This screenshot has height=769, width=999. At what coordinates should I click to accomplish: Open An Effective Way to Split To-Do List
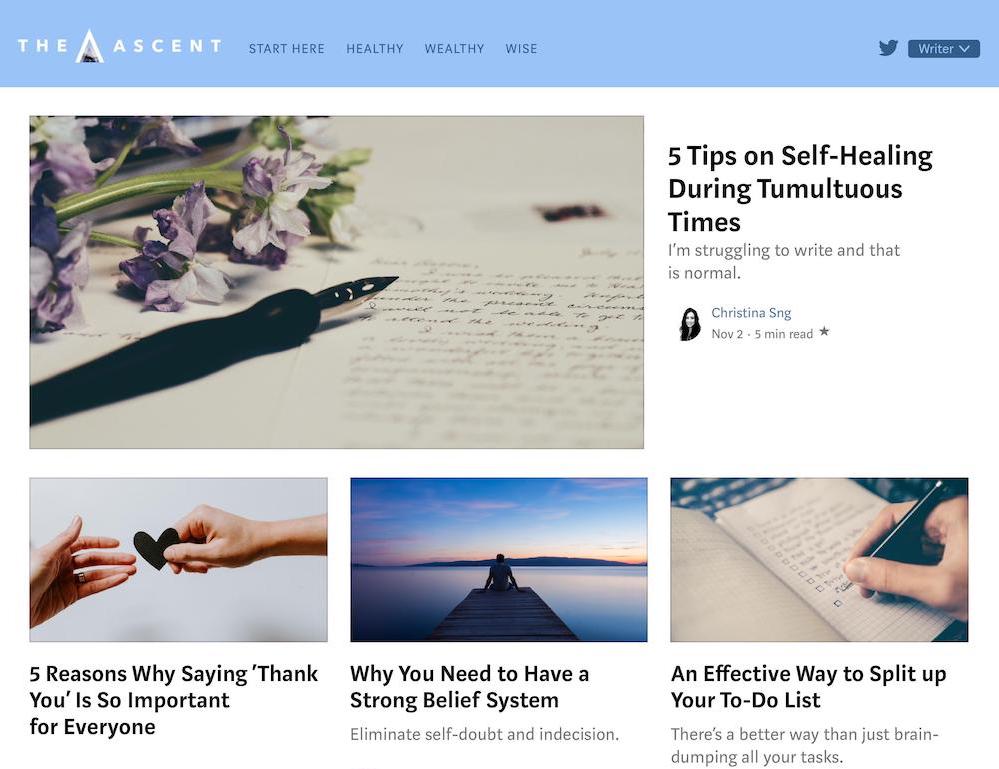click(x=809, y=687)
